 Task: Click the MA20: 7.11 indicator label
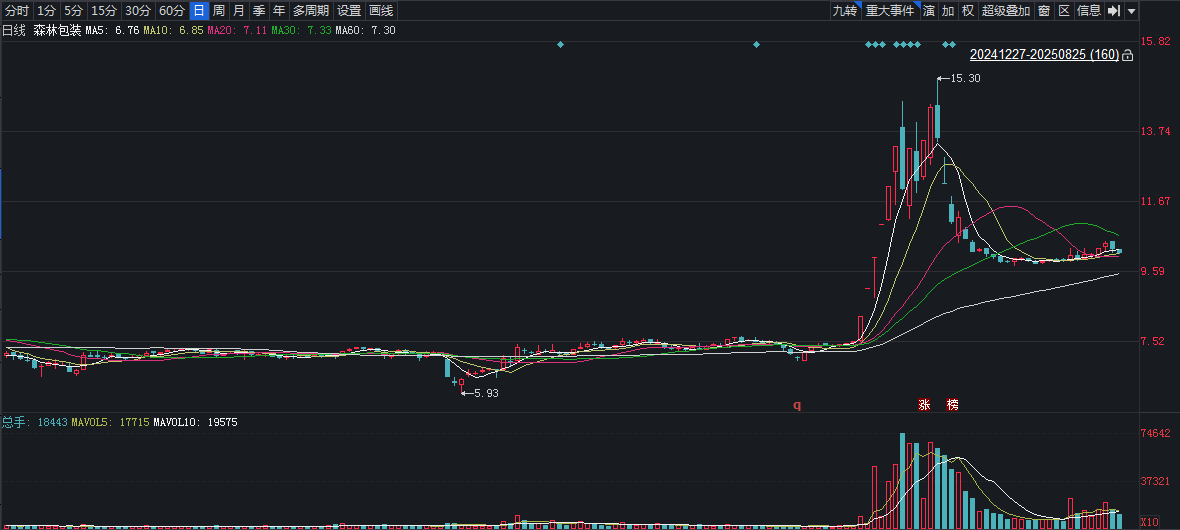point(237,31)
